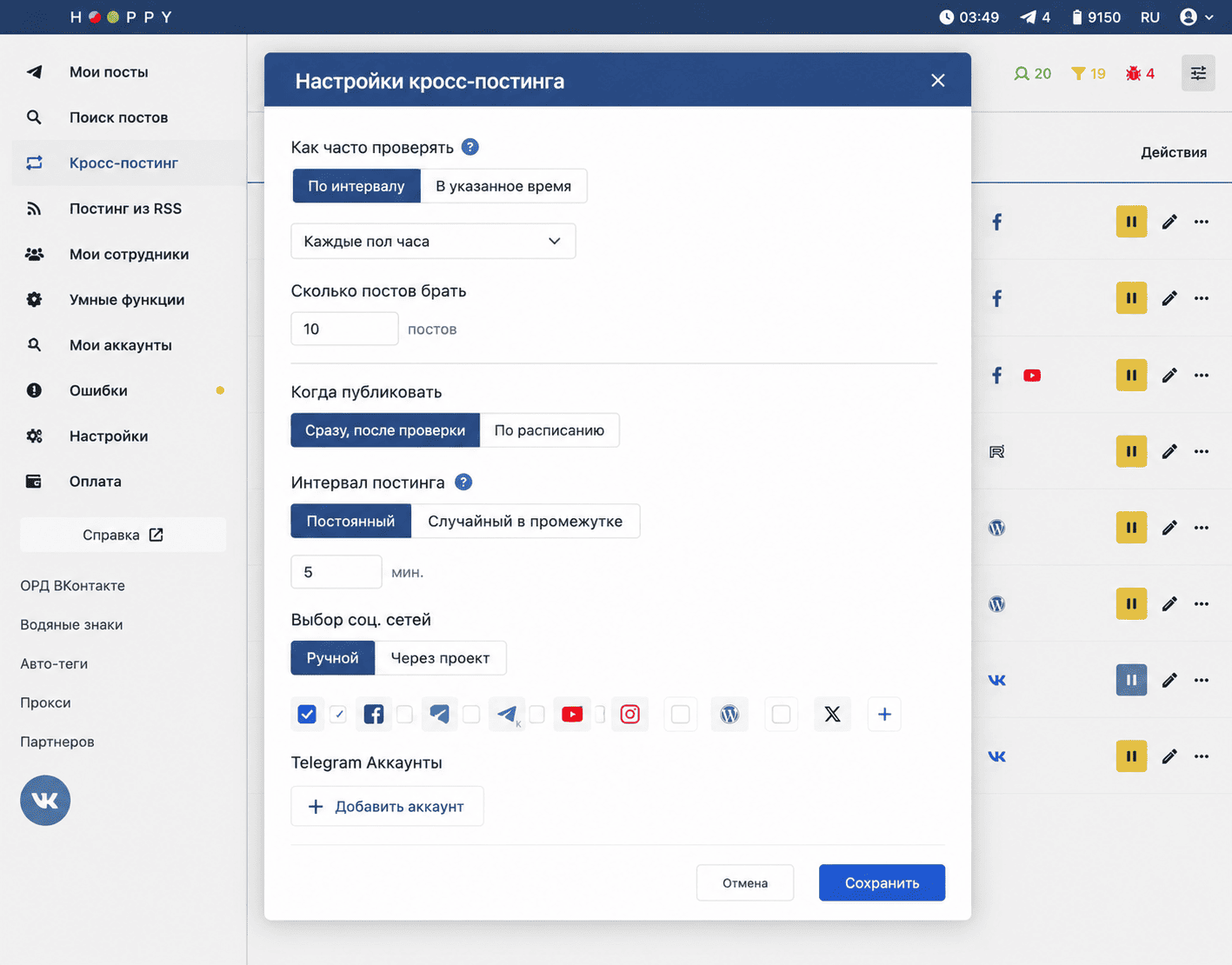
Task: Pause the row with Facebook and YouTube icons
Action: (x=1131, y=375)
